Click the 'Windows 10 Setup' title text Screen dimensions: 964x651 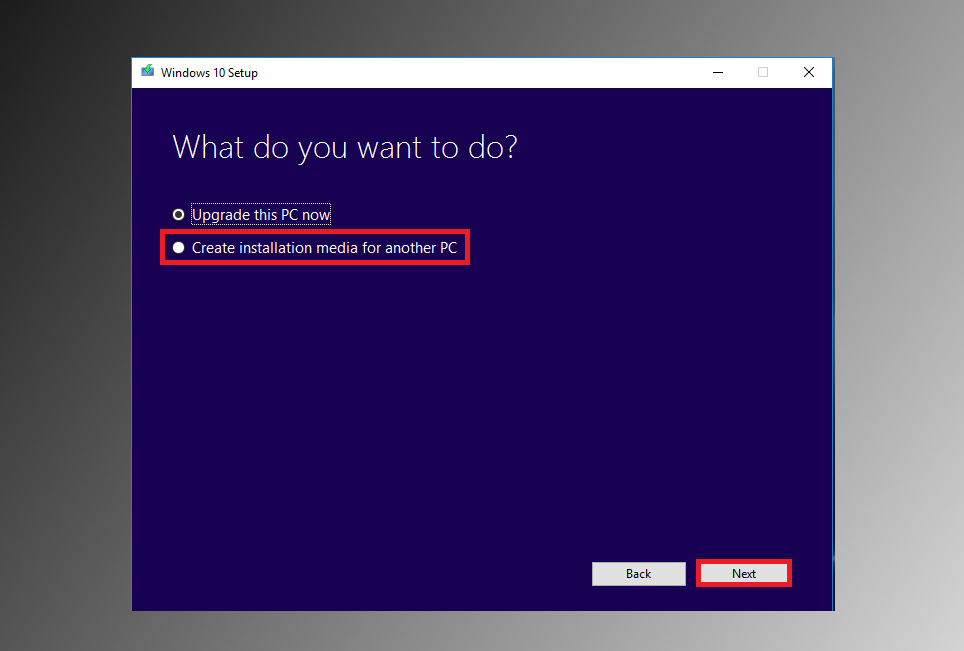(x=209, y=73)
